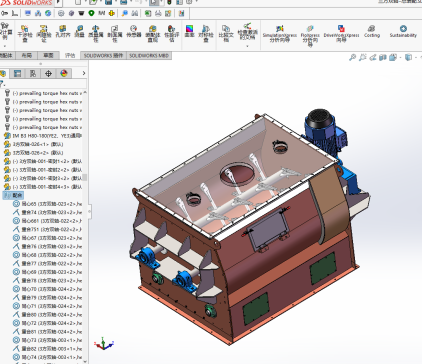This screenshot has width=422, height=364.
Task: Open Assembly Visualization (装配体直观)
Action: tap(153, 33)
